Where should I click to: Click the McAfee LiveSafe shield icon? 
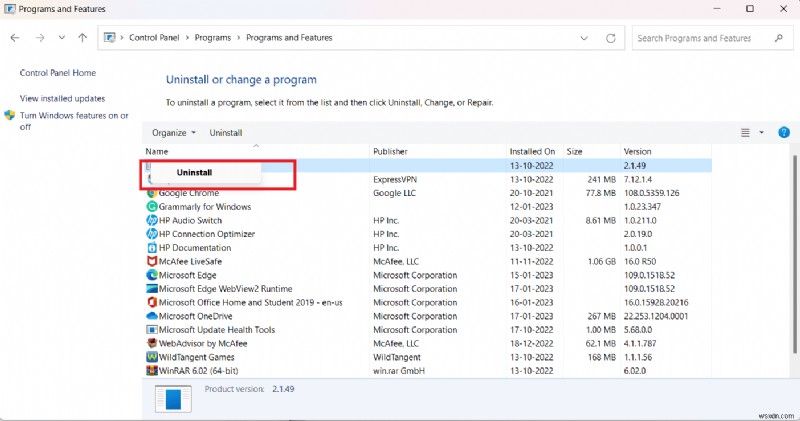[152, 261]
